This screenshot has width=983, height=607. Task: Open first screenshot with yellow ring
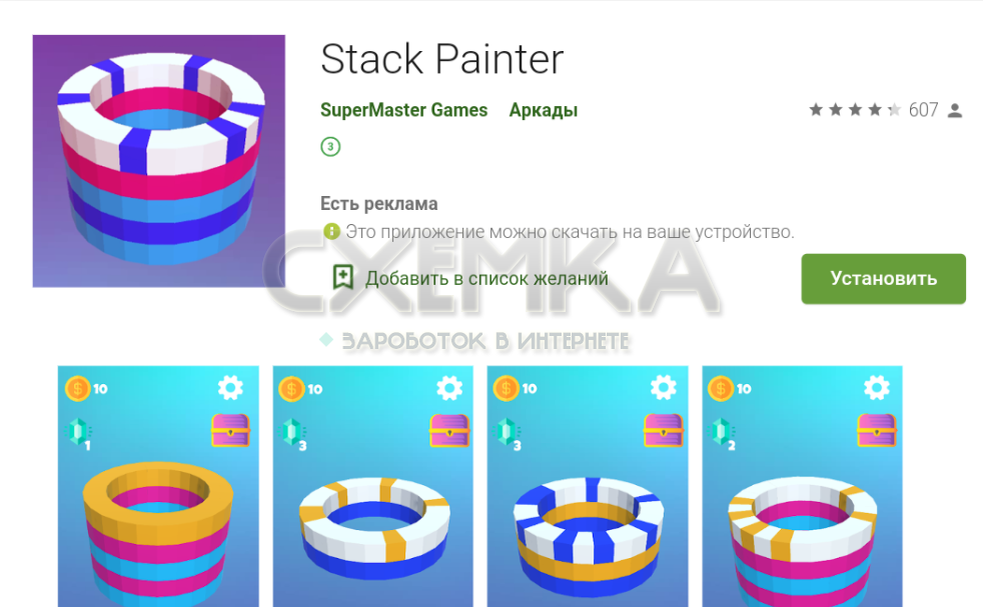(159, 486)
